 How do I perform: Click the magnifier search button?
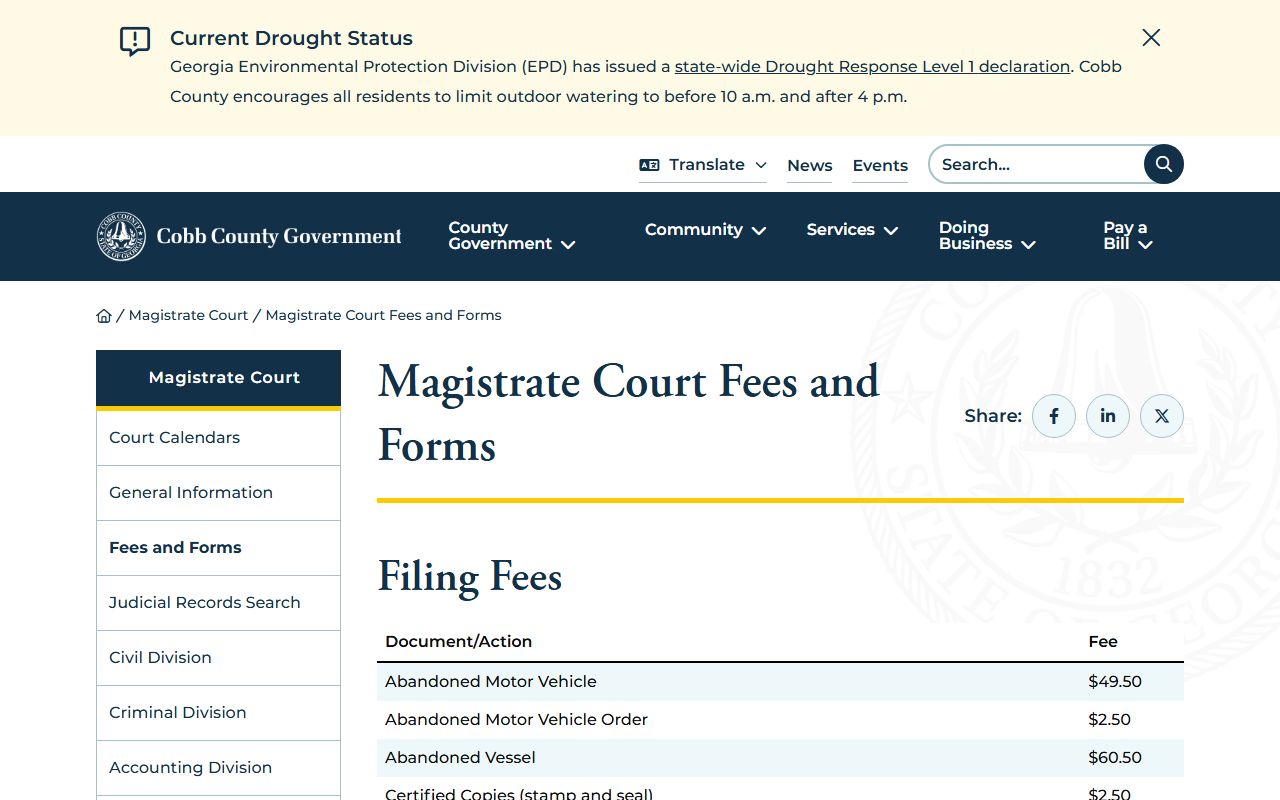click(x=1164, y=164)
